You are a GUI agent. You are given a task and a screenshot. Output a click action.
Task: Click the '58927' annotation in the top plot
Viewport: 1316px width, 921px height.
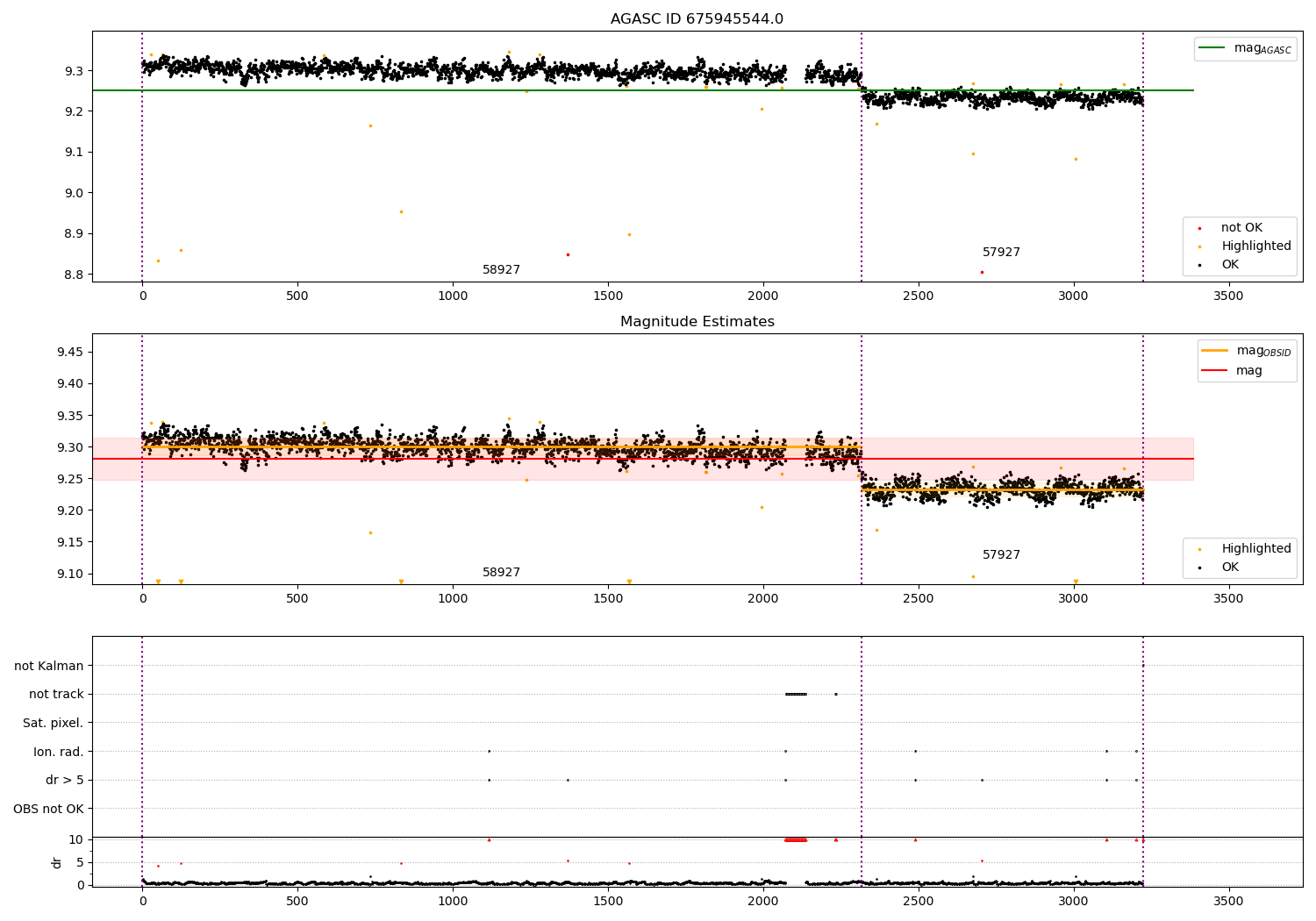[x=501, y=270]
